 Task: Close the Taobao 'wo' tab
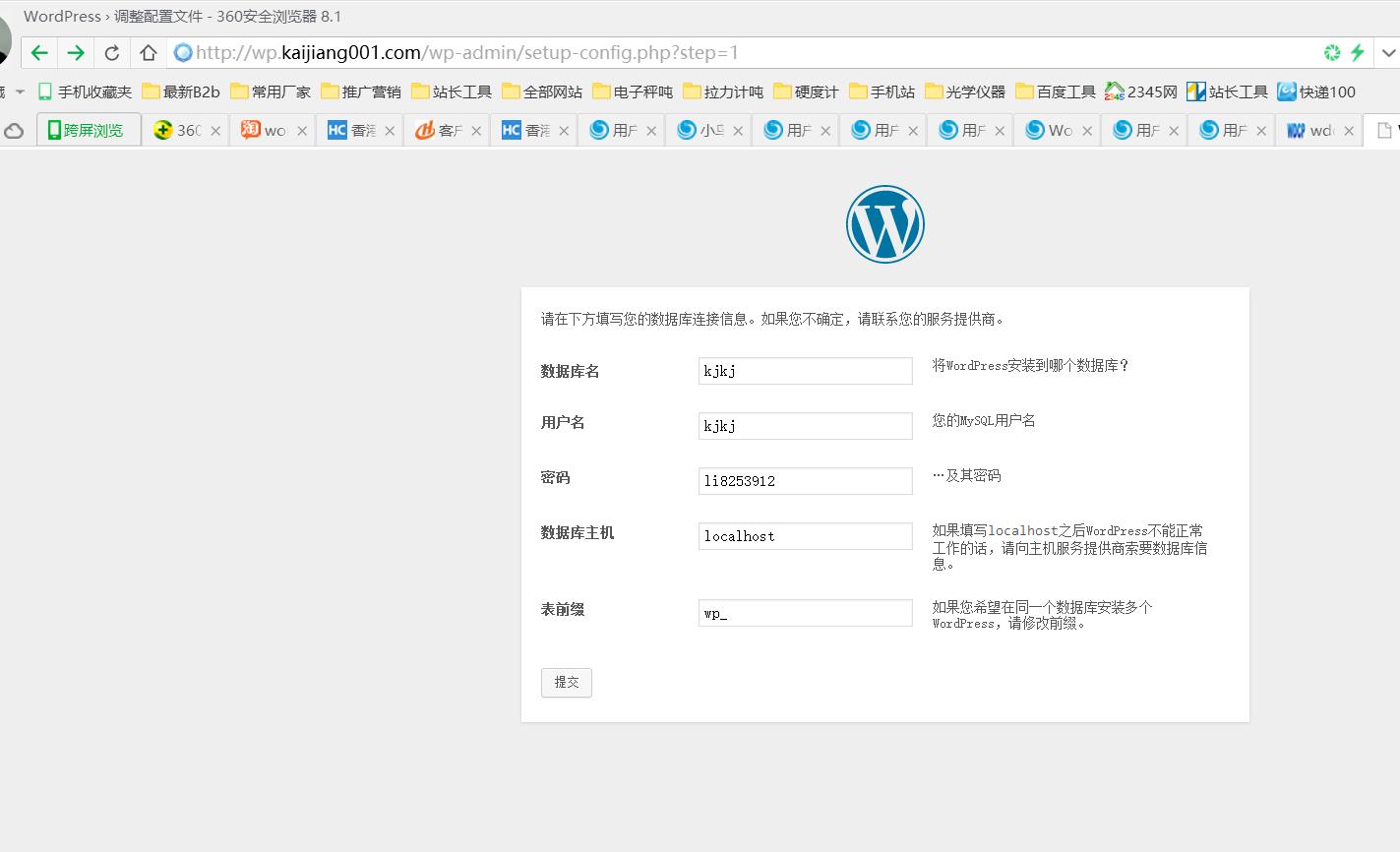(302, 130)
